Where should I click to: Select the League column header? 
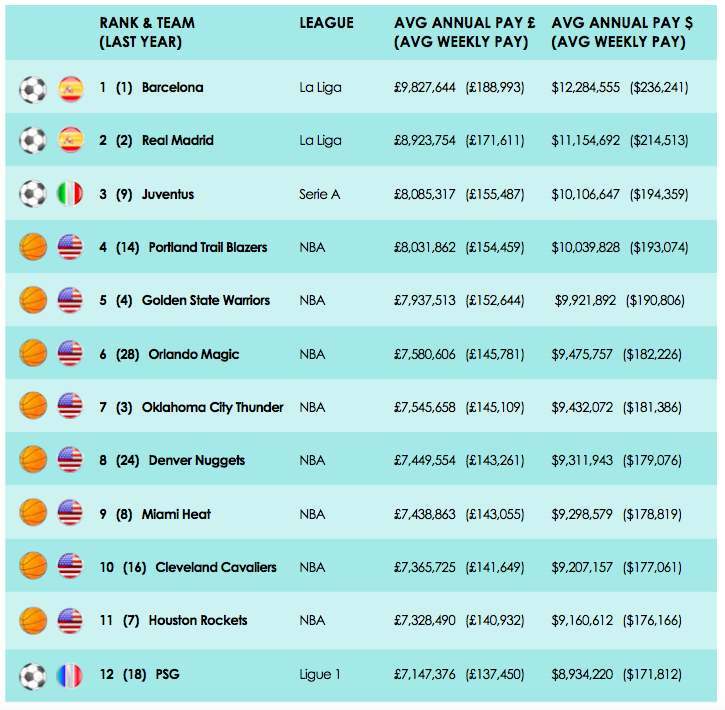coord(326,23)
